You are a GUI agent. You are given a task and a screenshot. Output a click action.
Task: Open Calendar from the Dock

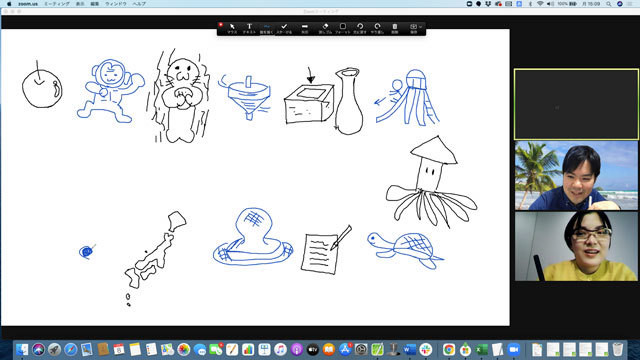(x=119, y=349)
